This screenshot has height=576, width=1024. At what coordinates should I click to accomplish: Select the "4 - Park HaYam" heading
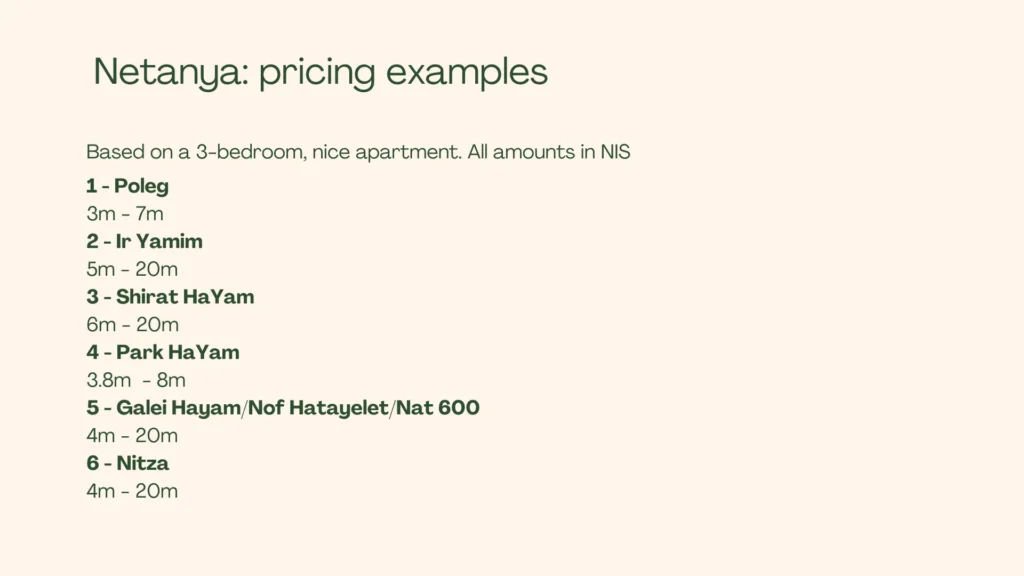(x=163, y=352)
